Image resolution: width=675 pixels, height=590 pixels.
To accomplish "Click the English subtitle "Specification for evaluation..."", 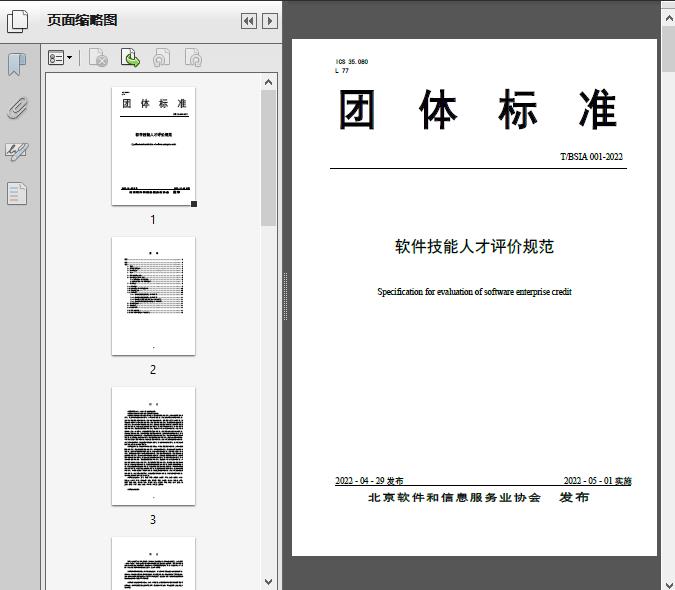I will click(x=474, y=292).
